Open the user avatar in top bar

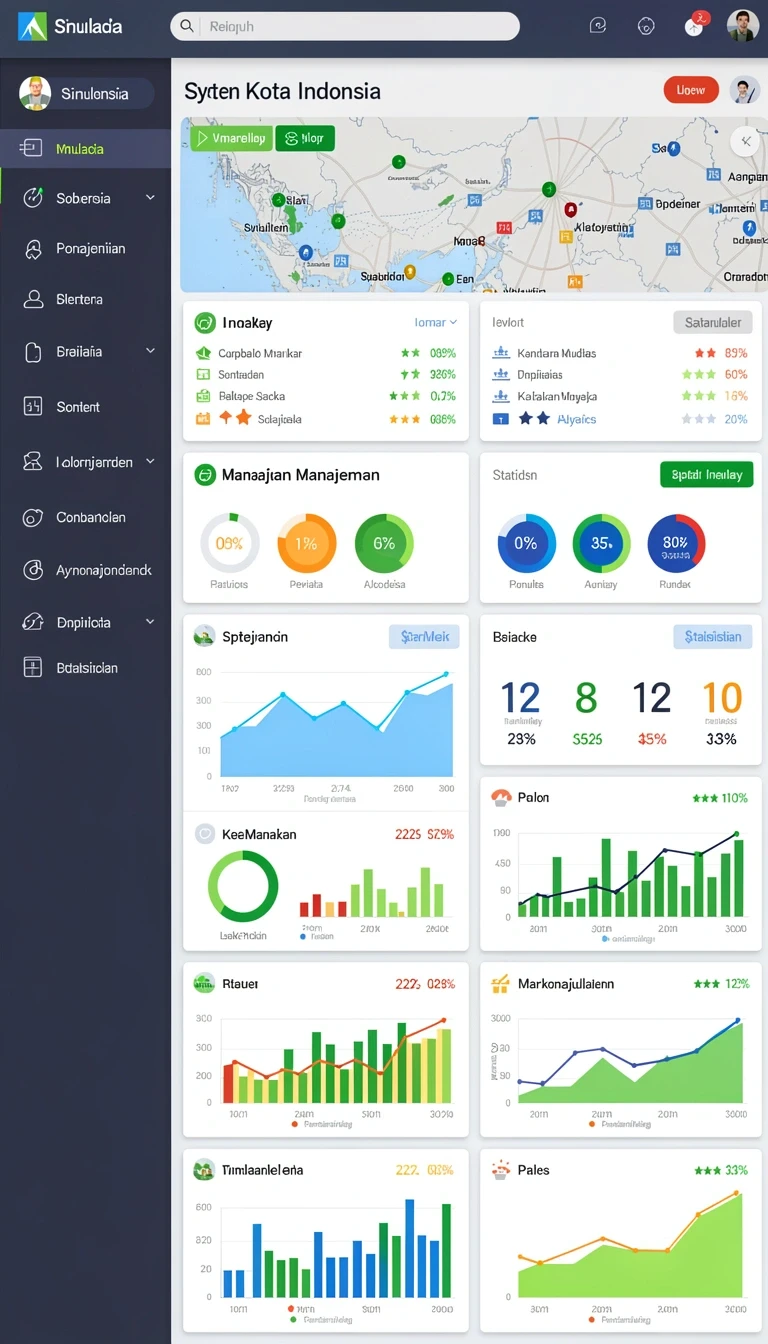743,25
